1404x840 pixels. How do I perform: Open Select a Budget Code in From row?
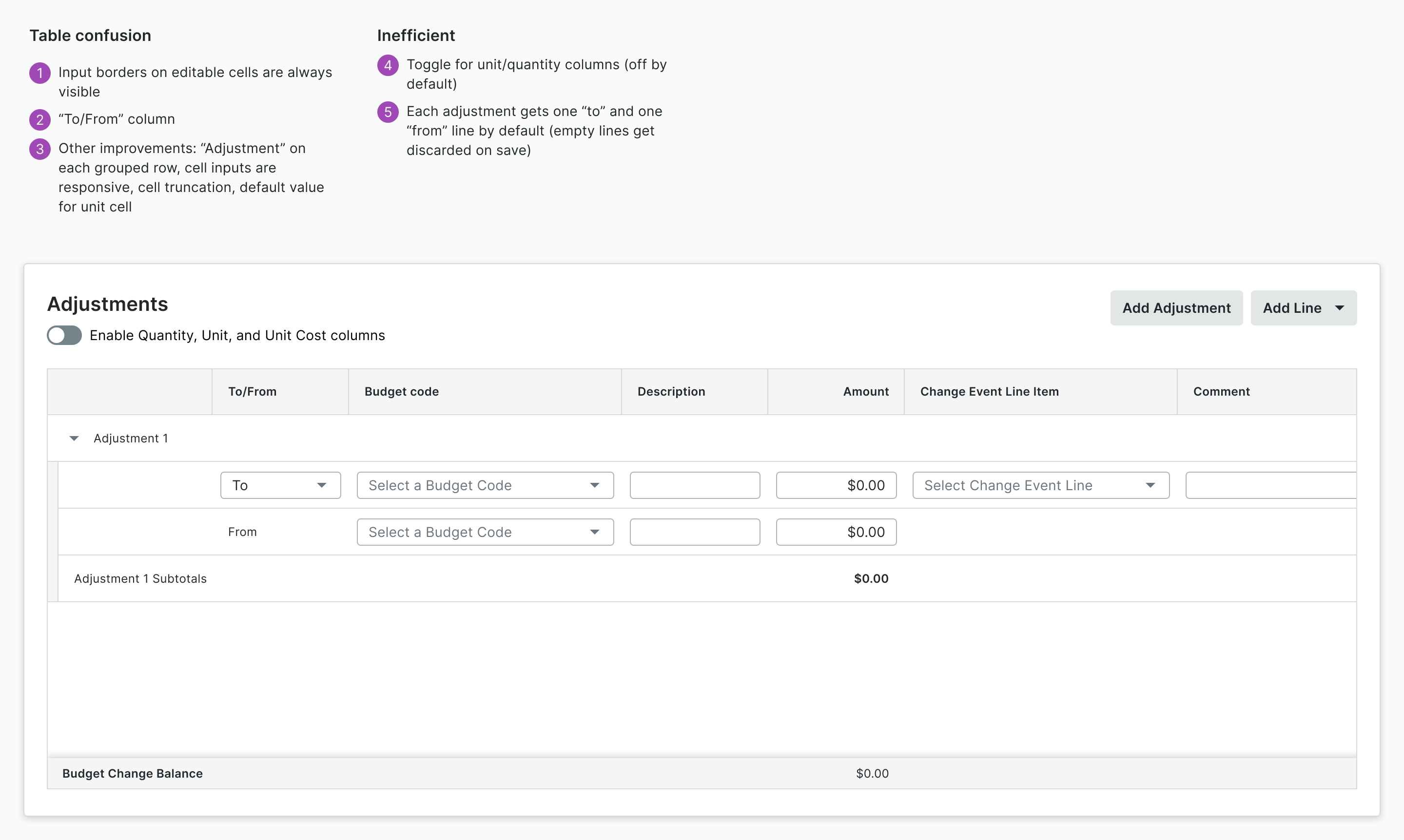coord(485,532)
